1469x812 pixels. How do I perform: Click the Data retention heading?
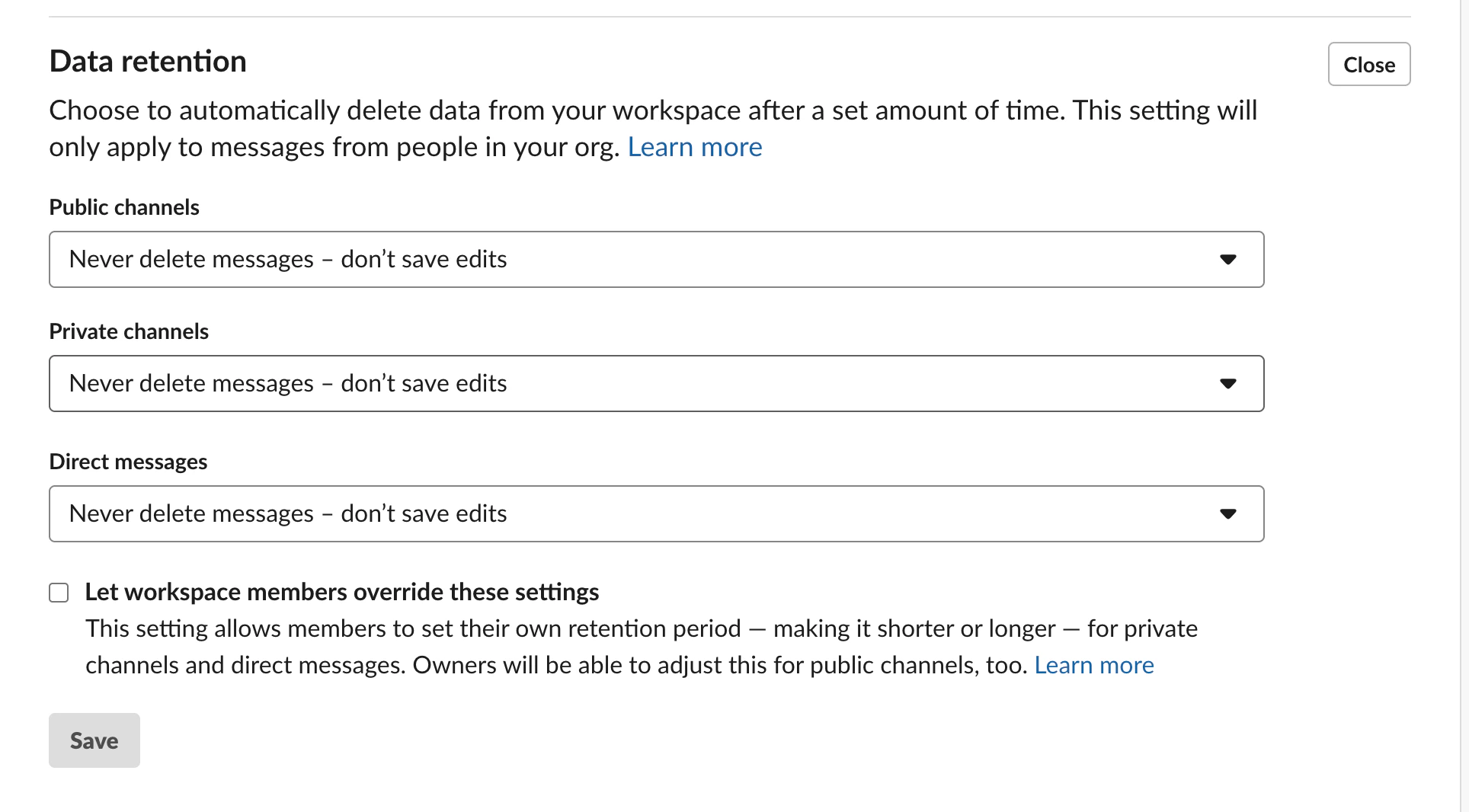click(x=148, y=60)
